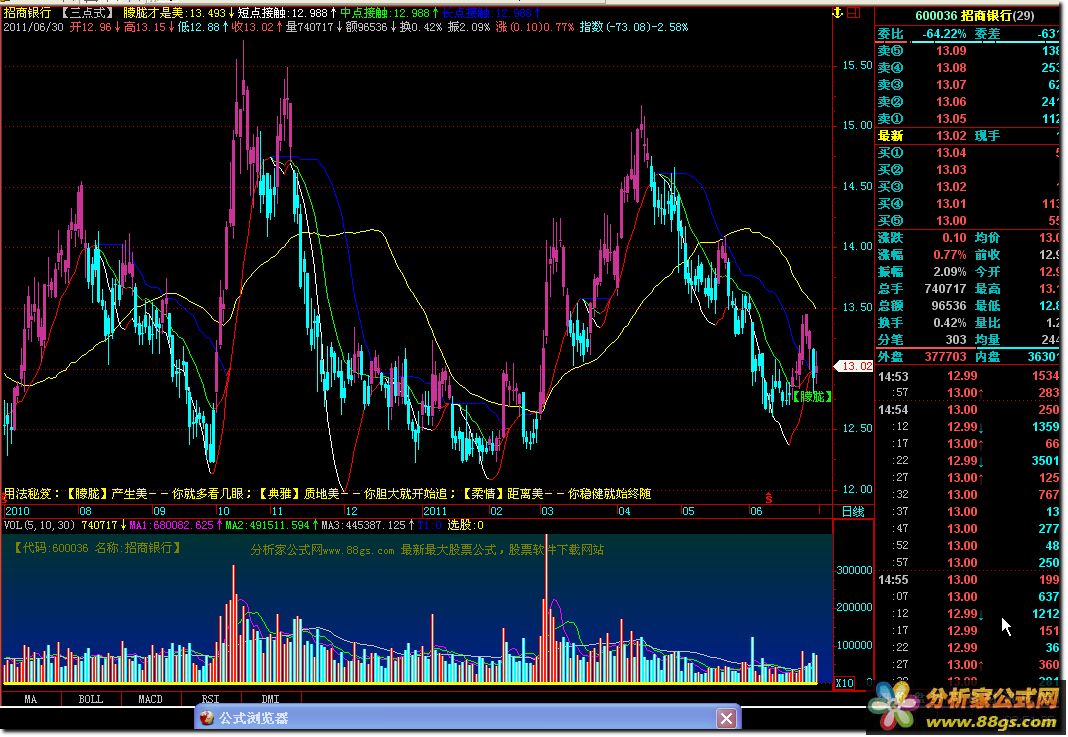Click the VOL(5,10,30) indicator label
1068x737 pixels.
click(x=40, y=525)
